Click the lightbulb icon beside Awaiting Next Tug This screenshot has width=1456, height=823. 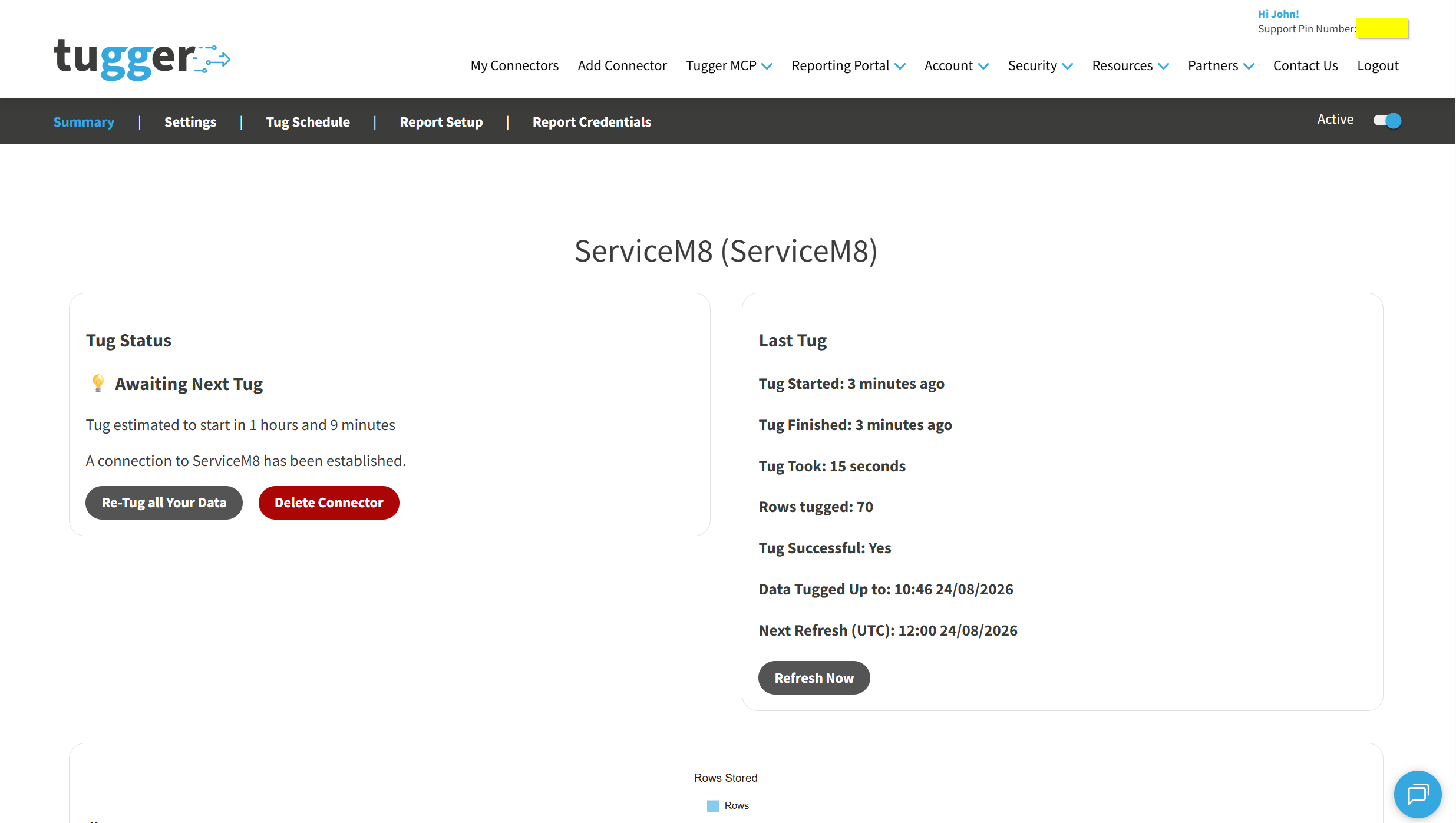pyautogui.click(x=98, y=384)
